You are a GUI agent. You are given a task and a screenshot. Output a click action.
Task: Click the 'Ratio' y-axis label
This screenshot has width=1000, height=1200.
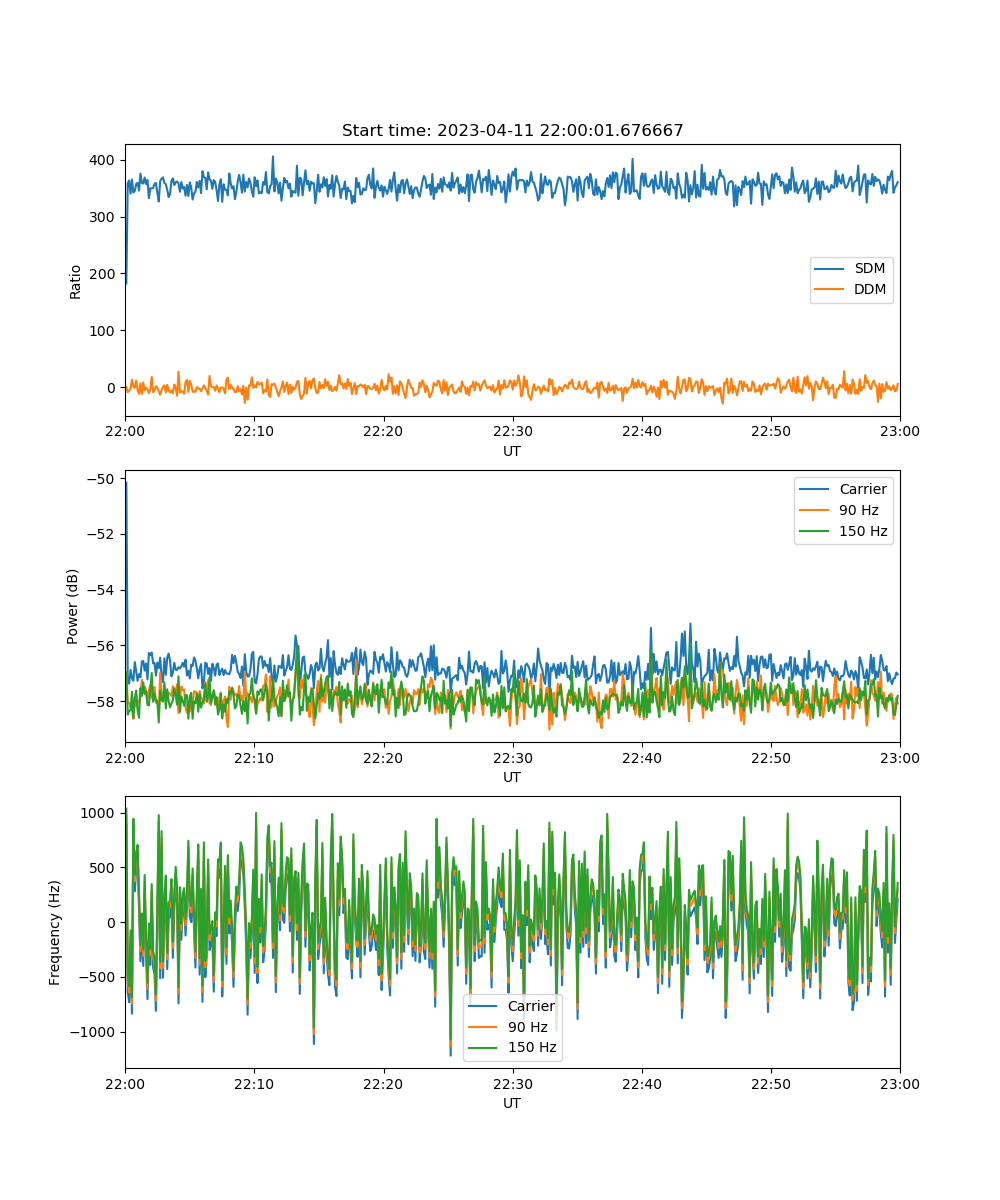(x=76, y=281)
